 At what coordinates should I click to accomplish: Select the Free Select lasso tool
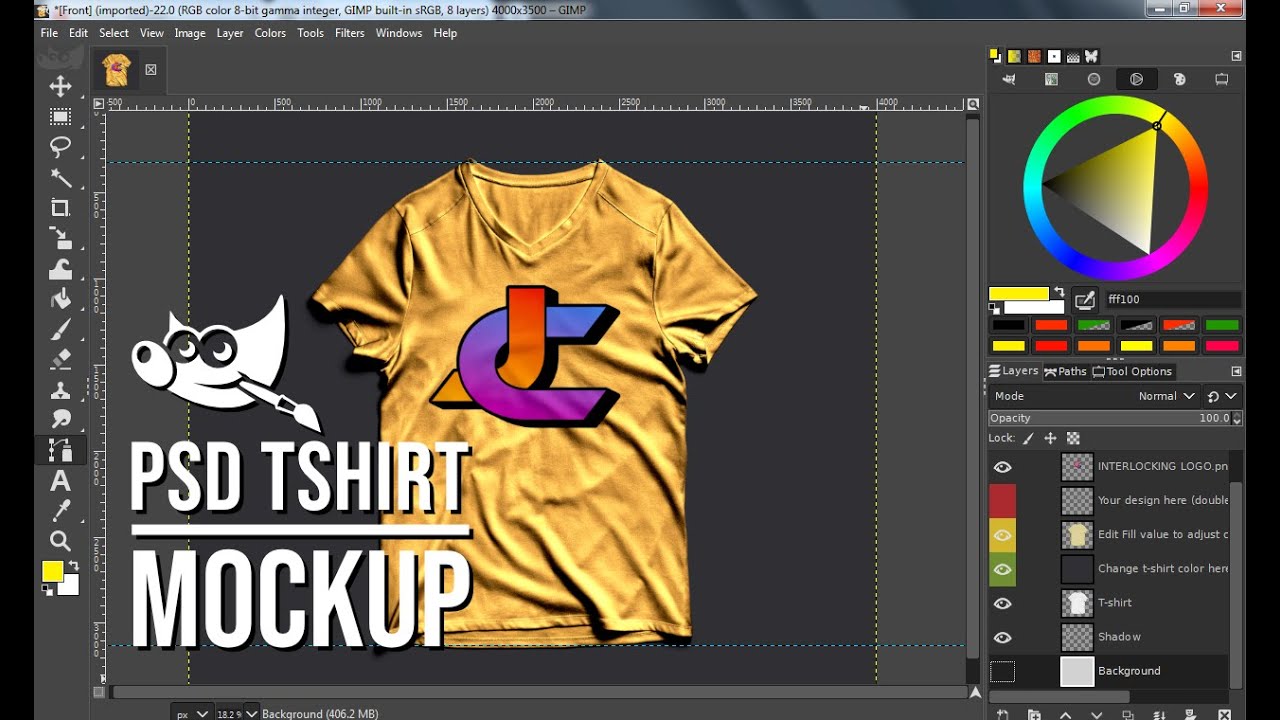[x=61, y=147]
